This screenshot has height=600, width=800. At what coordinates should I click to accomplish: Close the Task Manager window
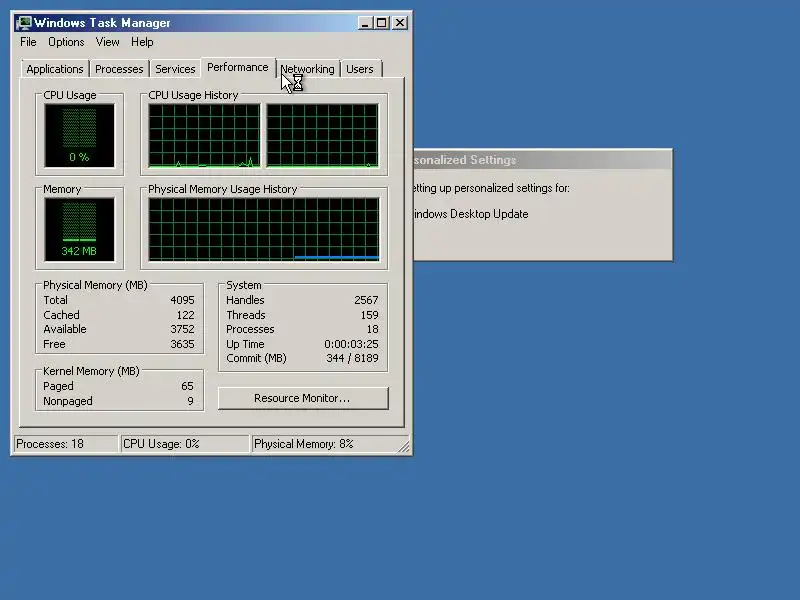coord(400,23)
